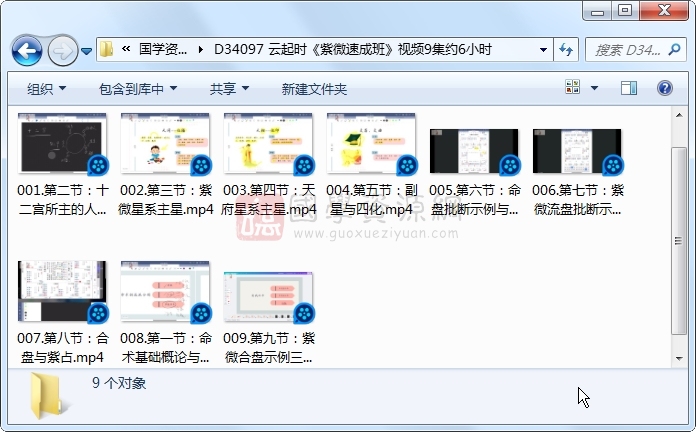
Task: Change view with the view icon
Action: (x=573, y=87)
